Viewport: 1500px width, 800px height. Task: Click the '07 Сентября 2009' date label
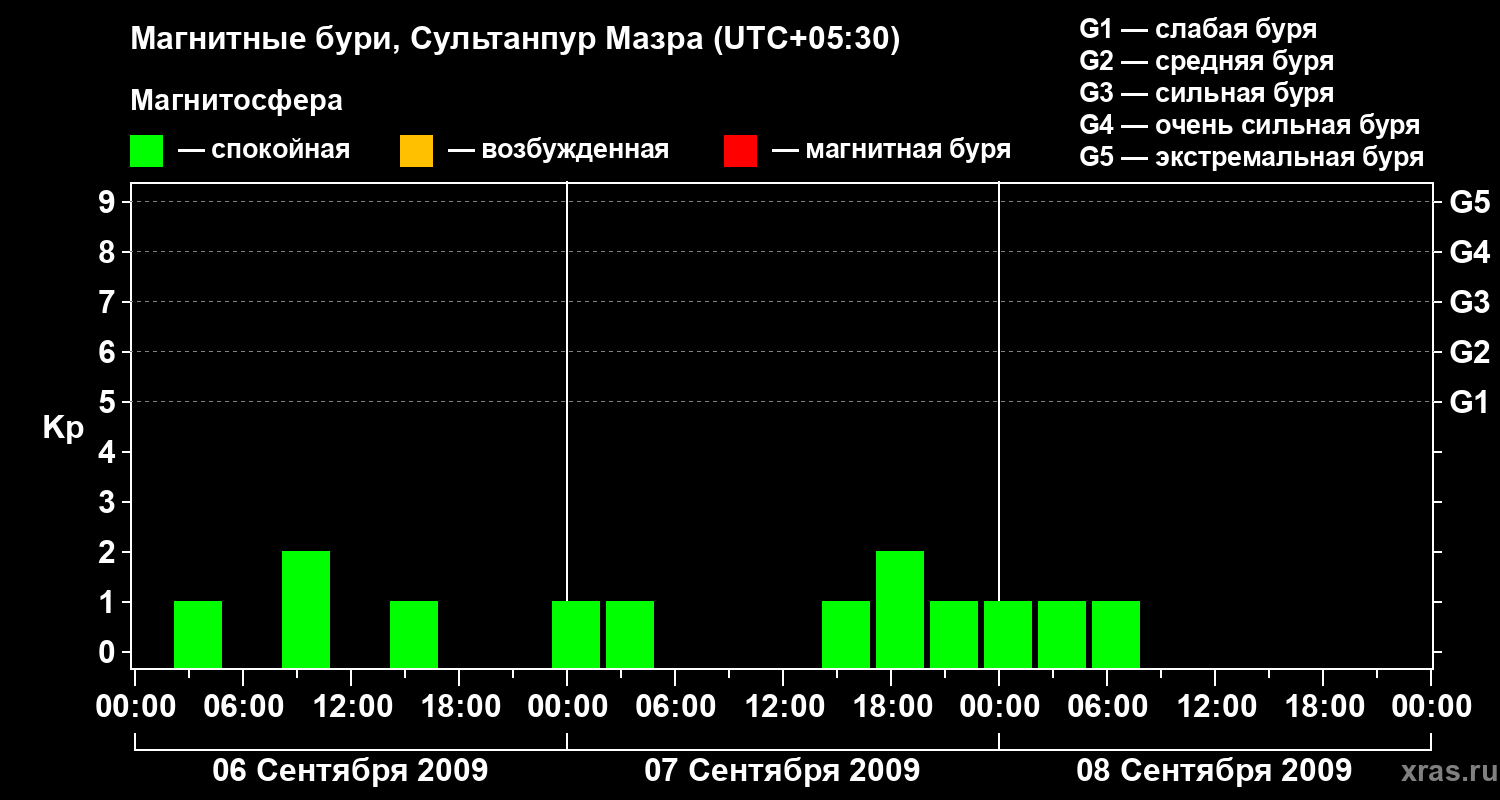(782, 771)
